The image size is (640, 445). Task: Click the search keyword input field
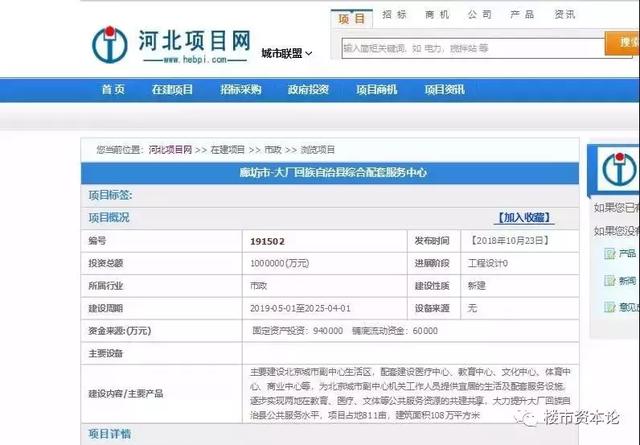(470, 47)
